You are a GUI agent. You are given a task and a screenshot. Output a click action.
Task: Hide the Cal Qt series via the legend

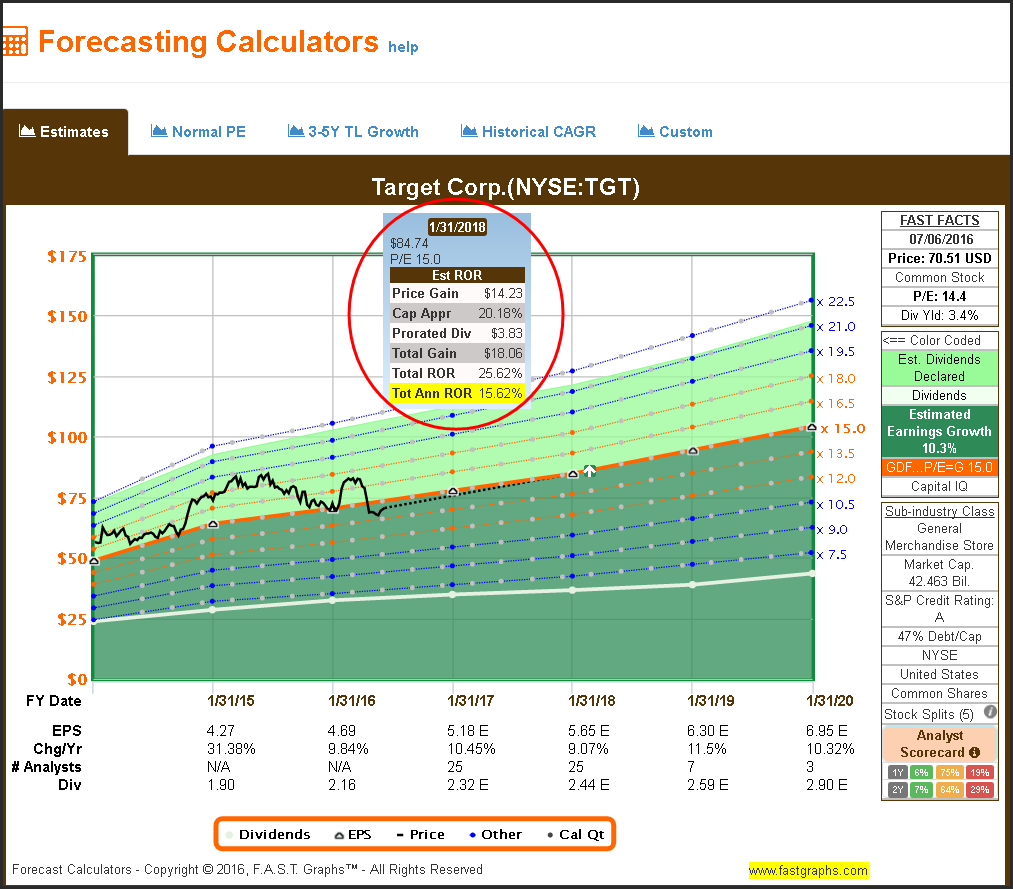[576, 834]
